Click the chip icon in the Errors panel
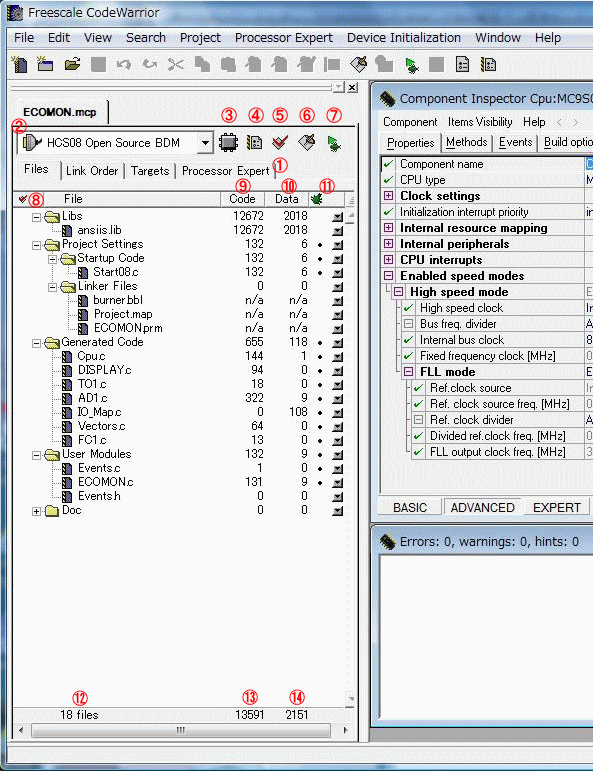This screenshot has height=772, width=594. [387, 542]
